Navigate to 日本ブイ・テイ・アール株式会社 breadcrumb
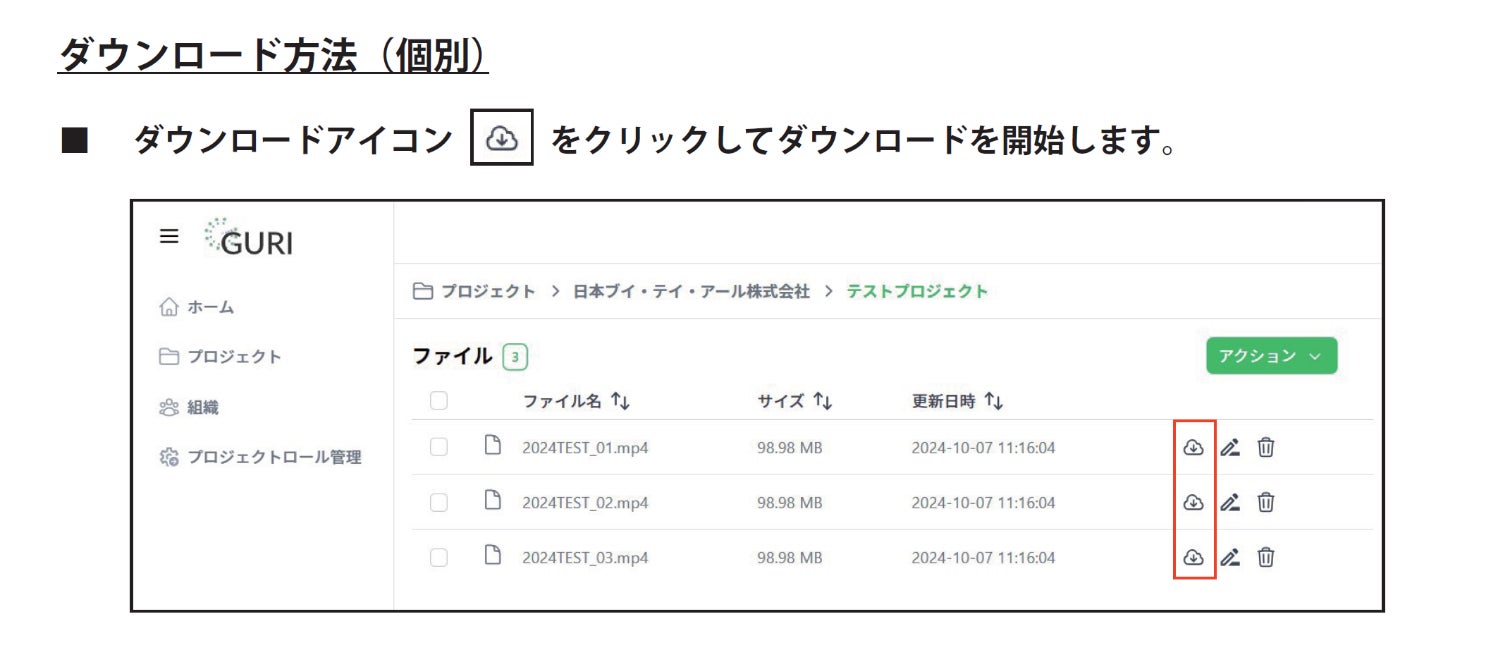This screenshot has width=1510, height=669. [690, 292]
